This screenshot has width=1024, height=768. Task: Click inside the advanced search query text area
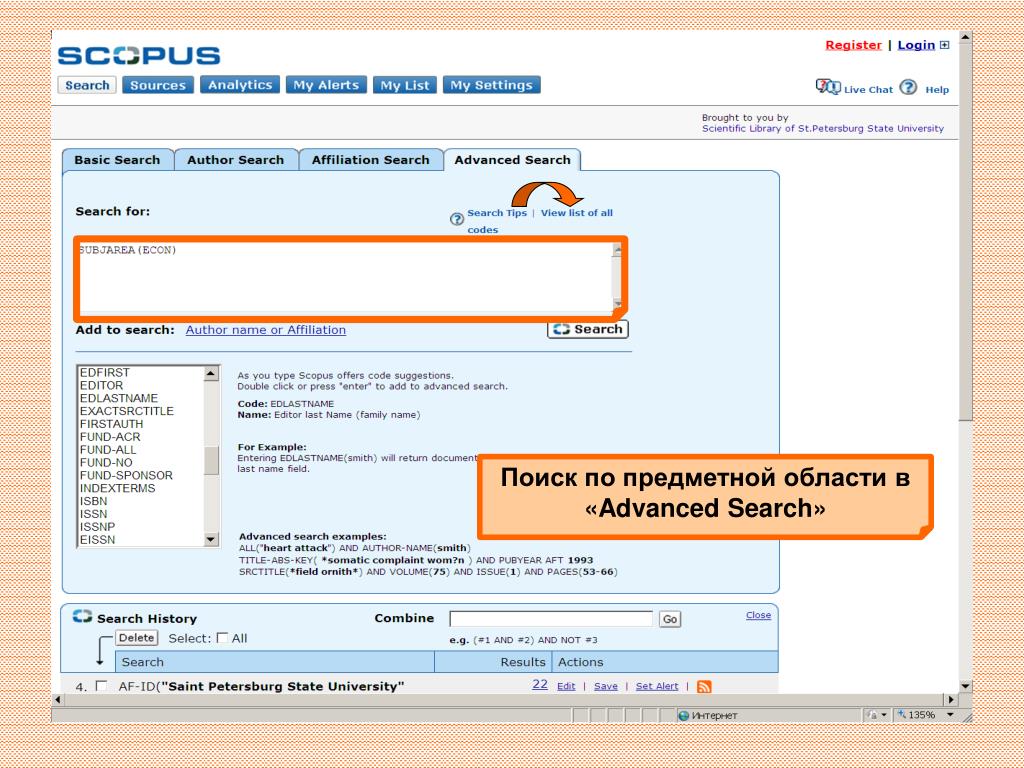tap(345, 278)
